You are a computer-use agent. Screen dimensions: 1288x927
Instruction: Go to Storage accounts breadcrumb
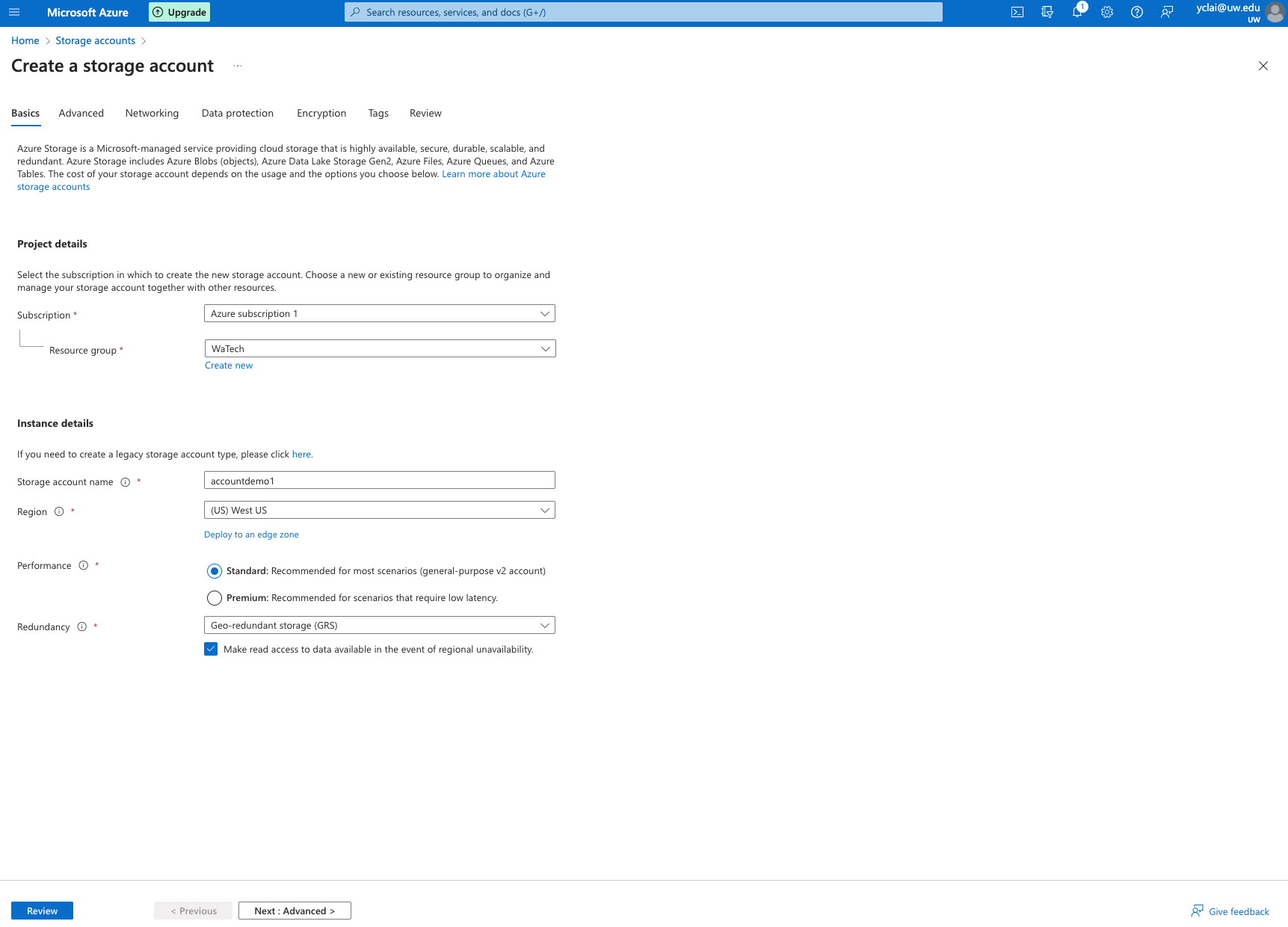click(x=96, y=40)
